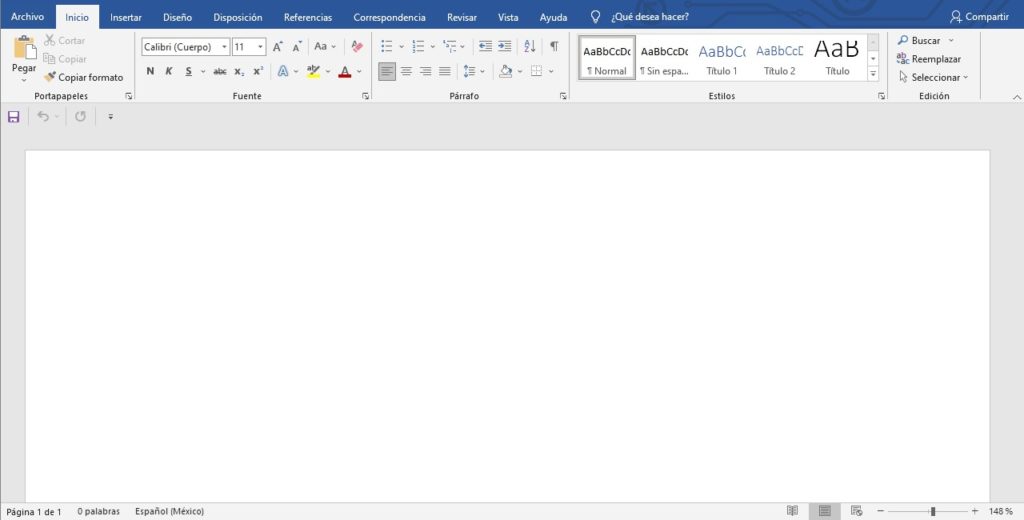Toggle bold (N) formatting
This screenshot has height=520, width=1024.
point(150,71)
